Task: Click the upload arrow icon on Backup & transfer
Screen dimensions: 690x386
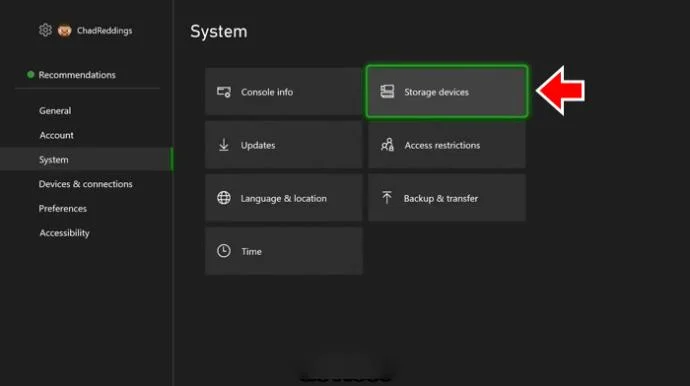Action: click(x=387, y=198)
